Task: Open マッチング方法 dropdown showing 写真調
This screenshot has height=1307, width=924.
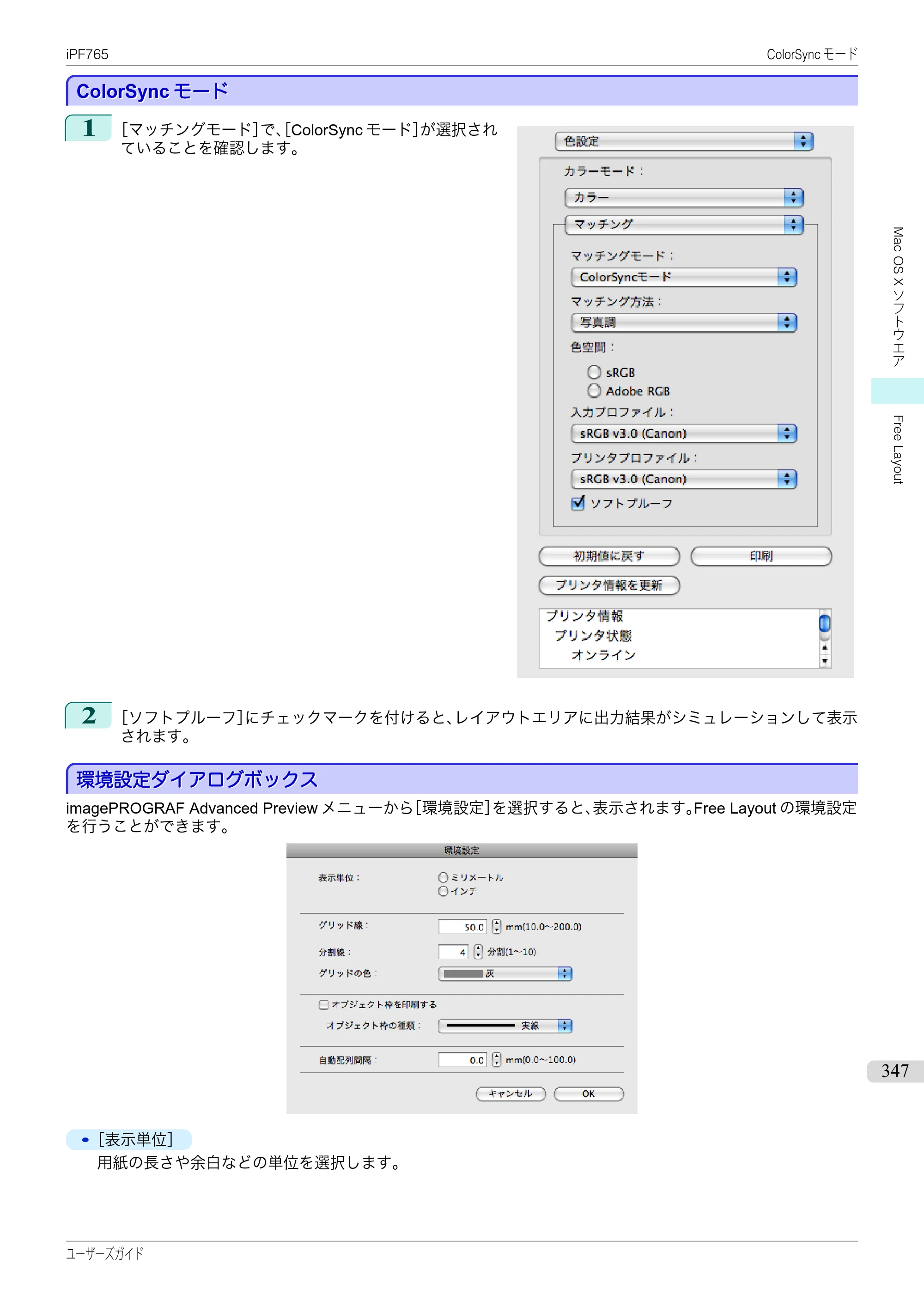Action: click(x=684, y=323)
